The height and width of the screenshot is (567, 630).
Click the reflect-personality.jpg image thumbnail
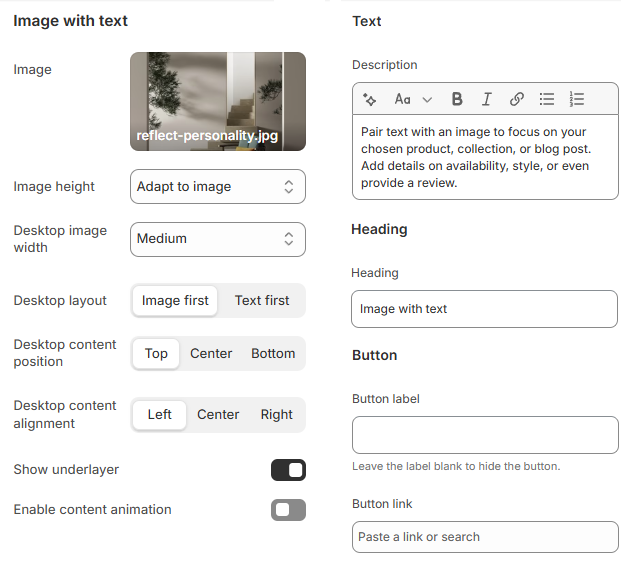point(218,101)
